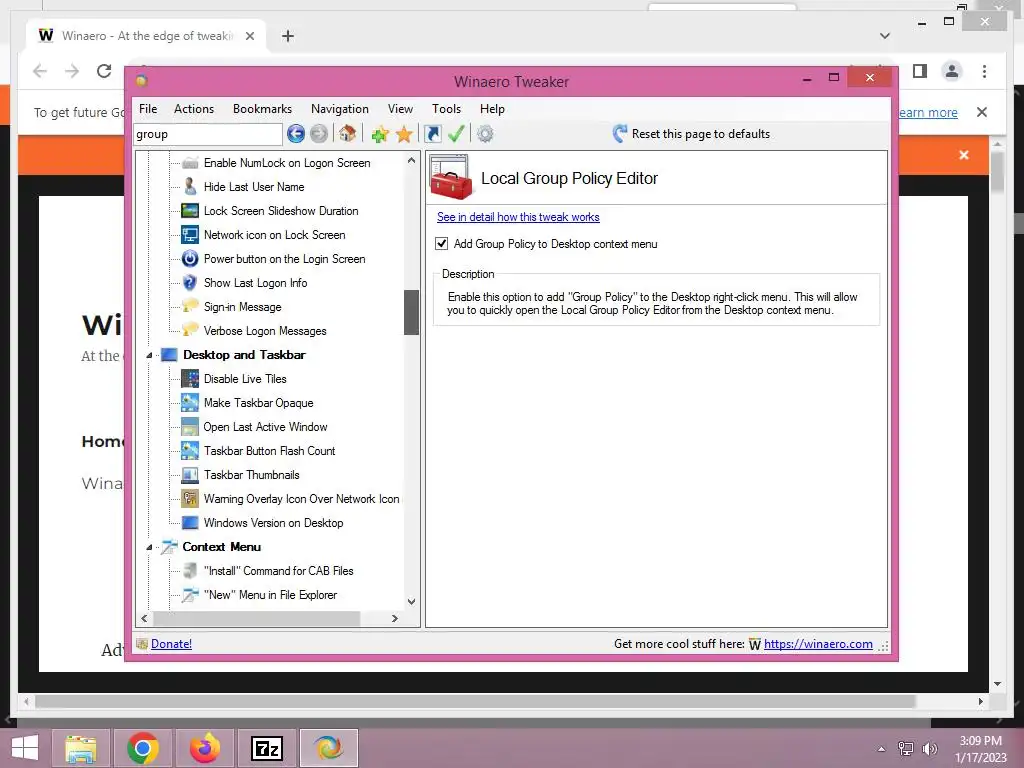Open the Bookmarks menu
This screenshot has width=1024, height=768.
coord(263,109)
